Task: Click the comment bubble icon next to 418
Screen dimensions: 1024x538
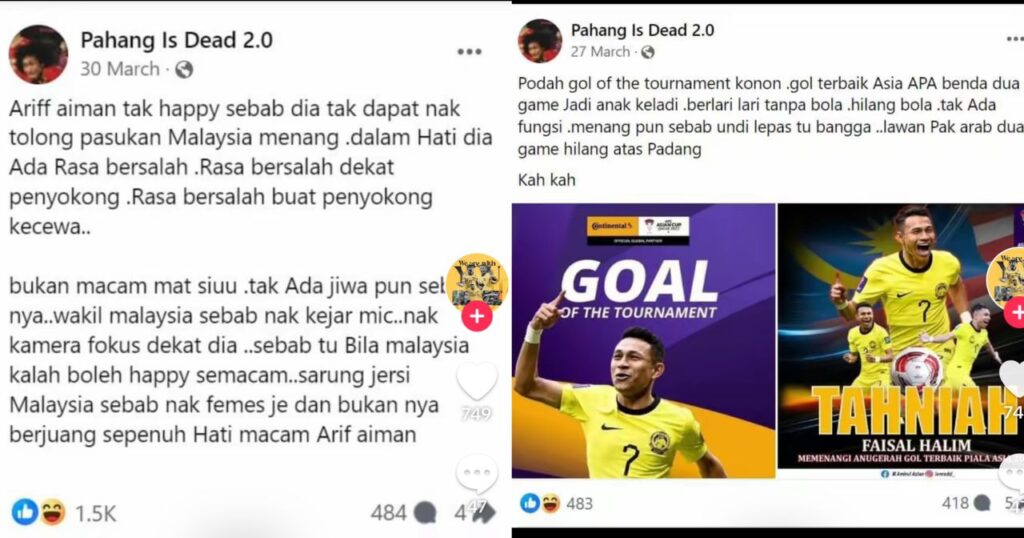Action: 982,503
